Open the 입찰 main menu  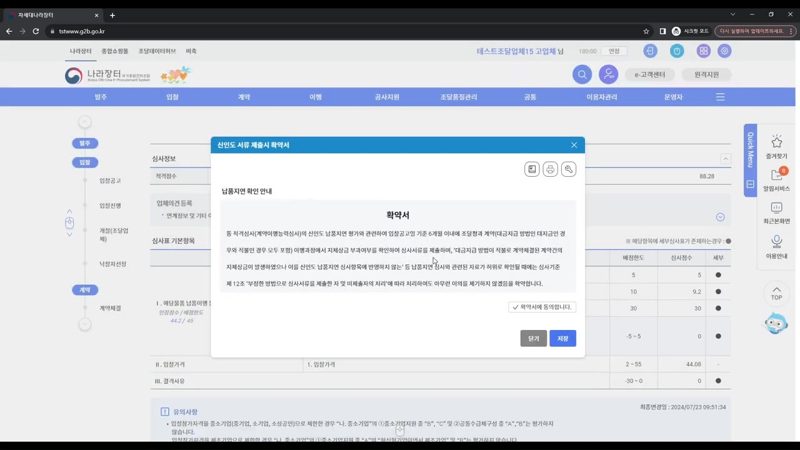pyautogui.click(x=172, y=97)
